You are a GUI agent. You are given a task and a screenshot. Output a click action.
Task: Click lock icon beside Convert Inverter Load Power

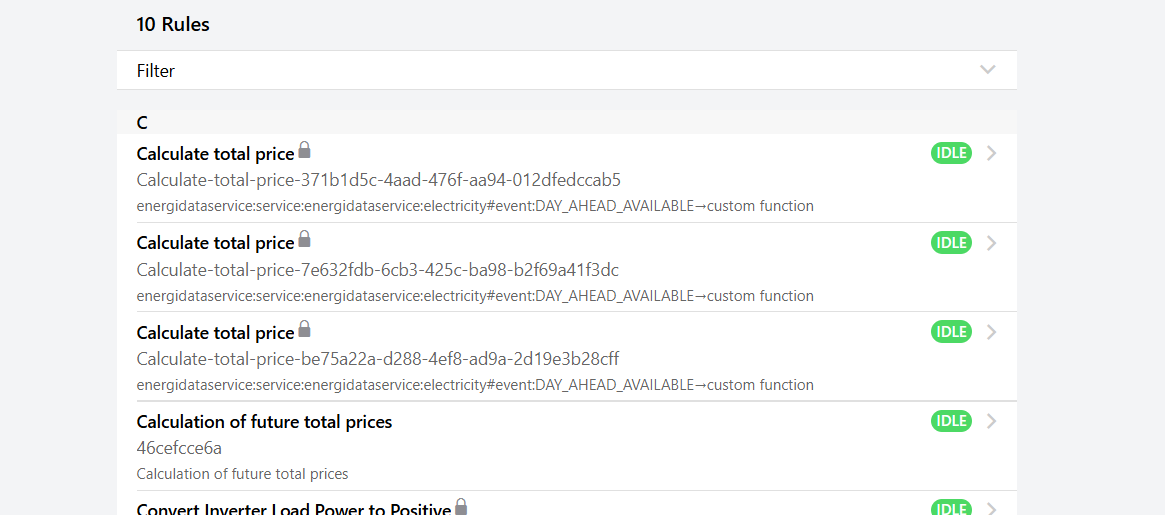[x=461, y=507]
